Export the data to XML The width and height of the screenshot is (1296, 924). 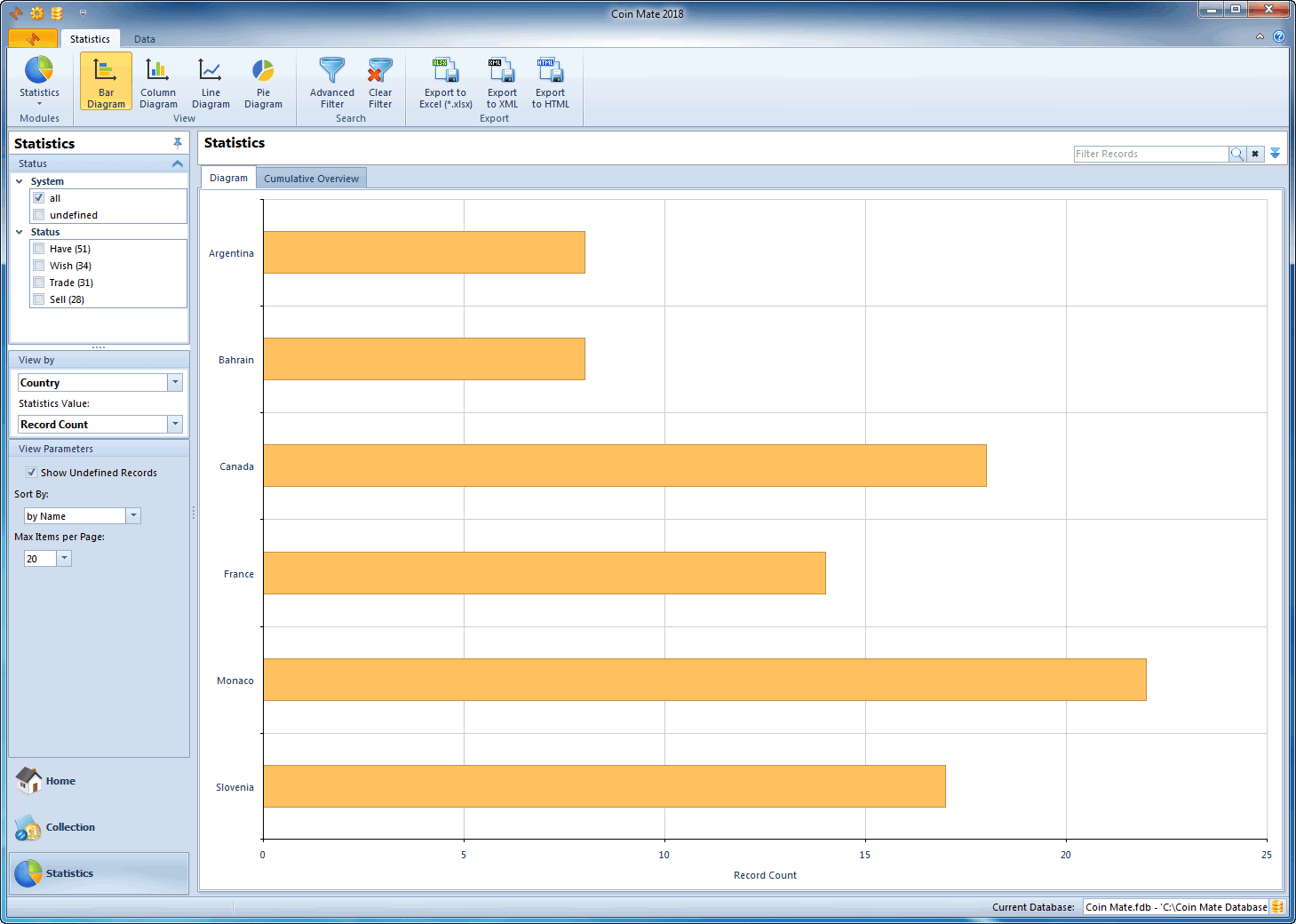[502, 82]
